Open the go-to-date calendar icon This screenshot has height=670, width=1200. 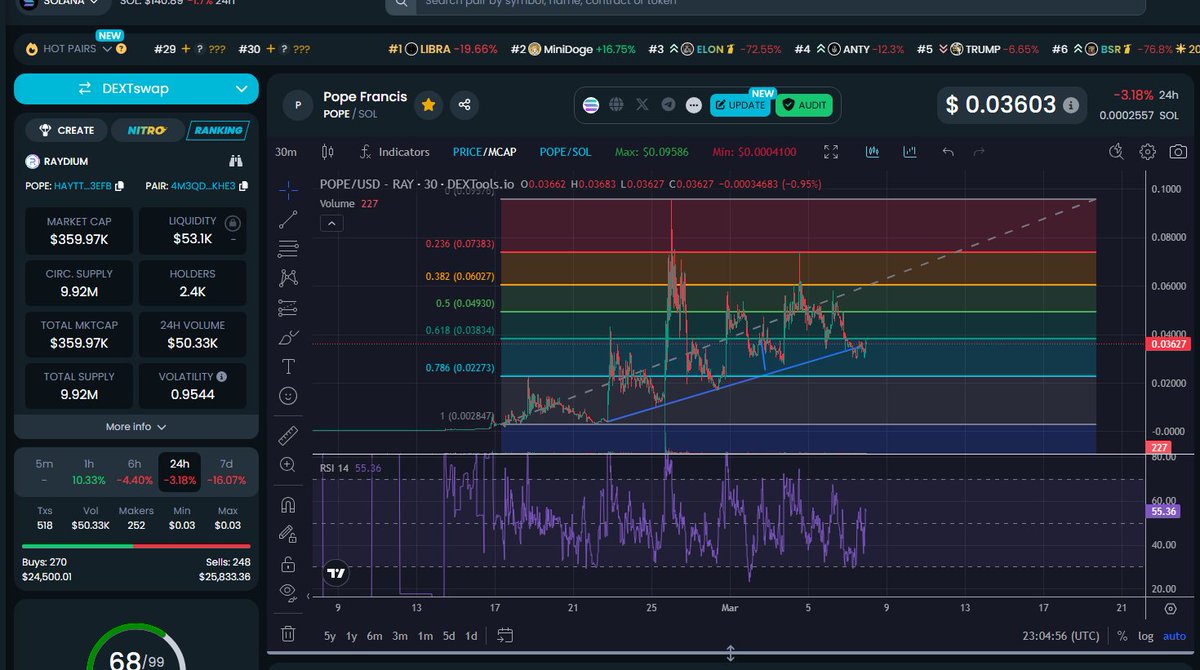tap(504, 635)
